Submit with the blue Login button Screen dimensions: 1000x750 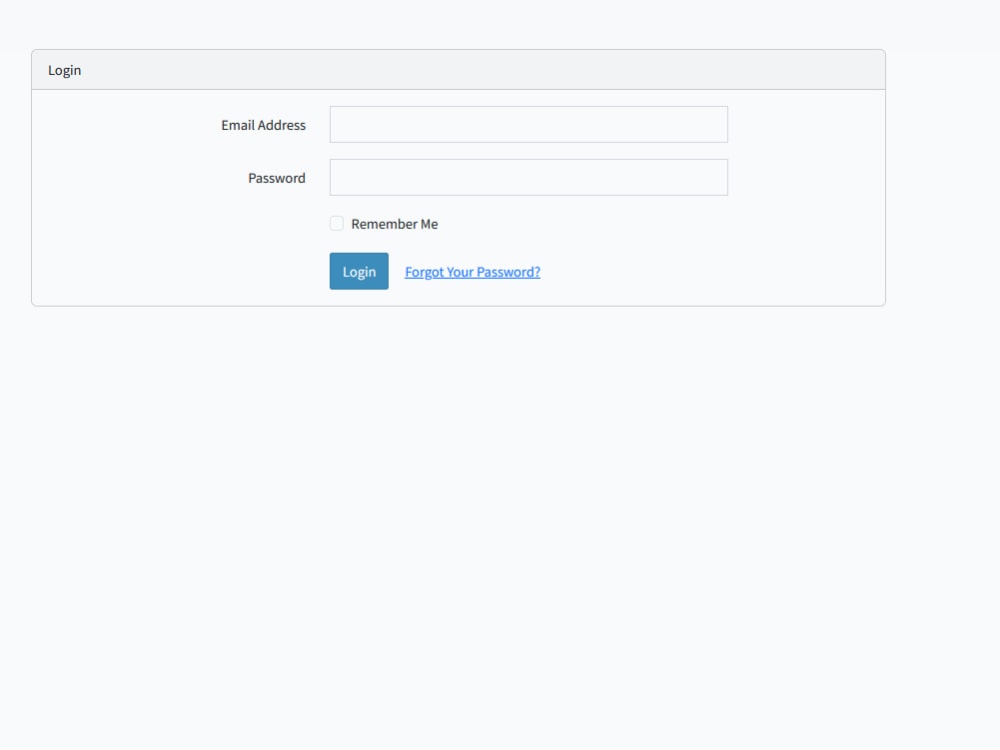pyautogui.click(x=359, y=271)
